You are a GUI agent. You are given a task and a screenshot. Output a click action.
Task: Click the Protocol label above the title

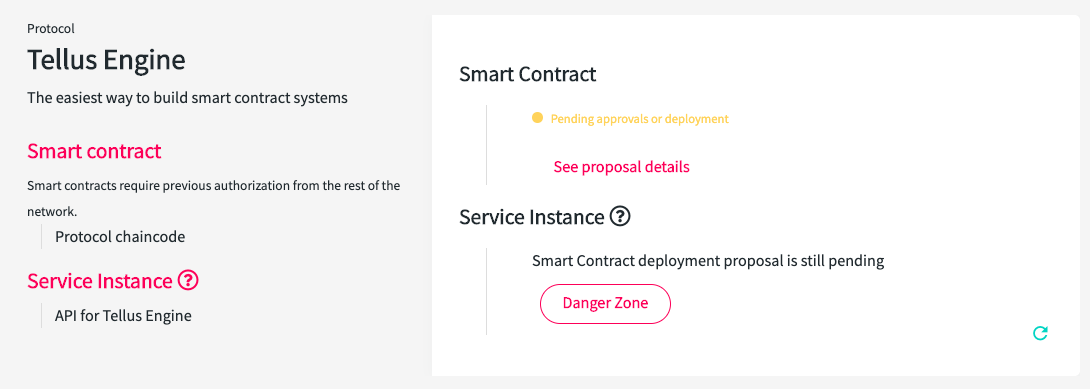51,28
